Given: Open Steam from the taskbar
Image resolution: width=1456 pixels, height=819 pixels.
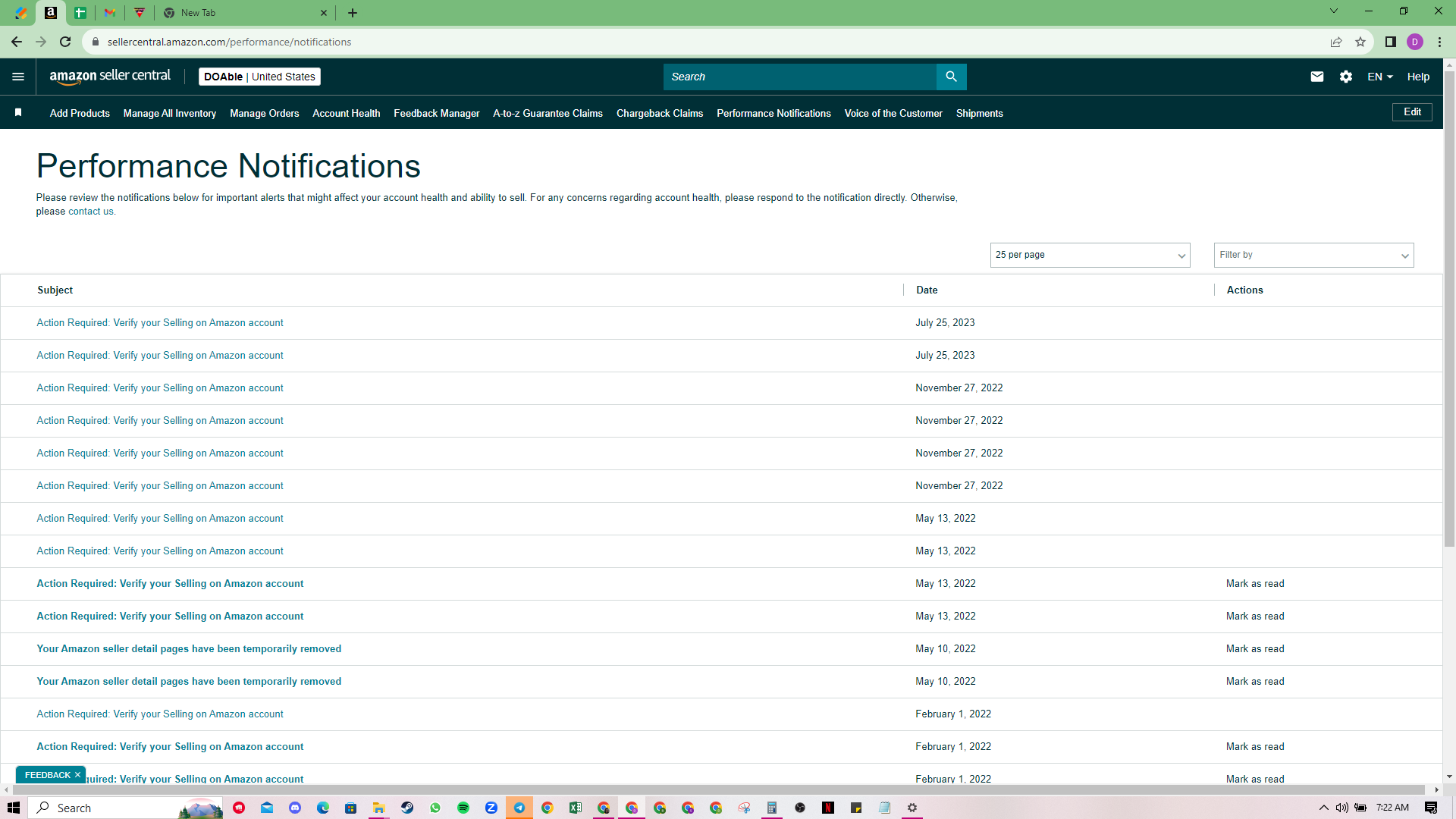Looking at the screenshot, I should pos(407,808).
